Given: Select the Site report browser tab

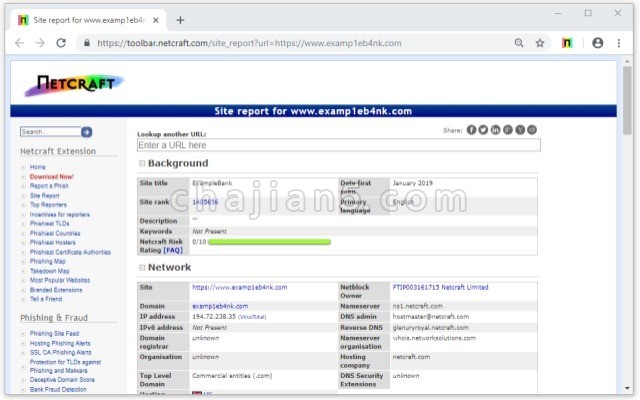Looking at the screenshot, I should pyautogui.click(x=89, y=20).
